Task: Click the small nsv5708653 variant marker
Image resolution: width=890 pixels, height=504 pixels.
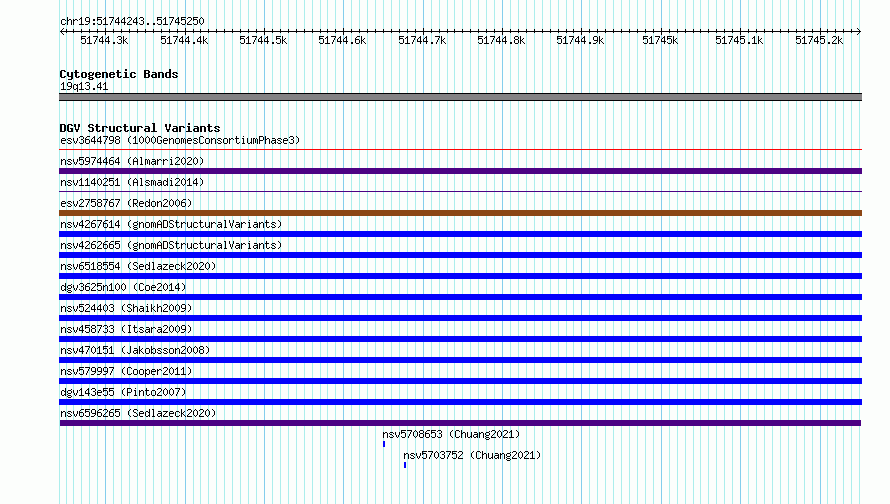Action: (x=384, y=444)
